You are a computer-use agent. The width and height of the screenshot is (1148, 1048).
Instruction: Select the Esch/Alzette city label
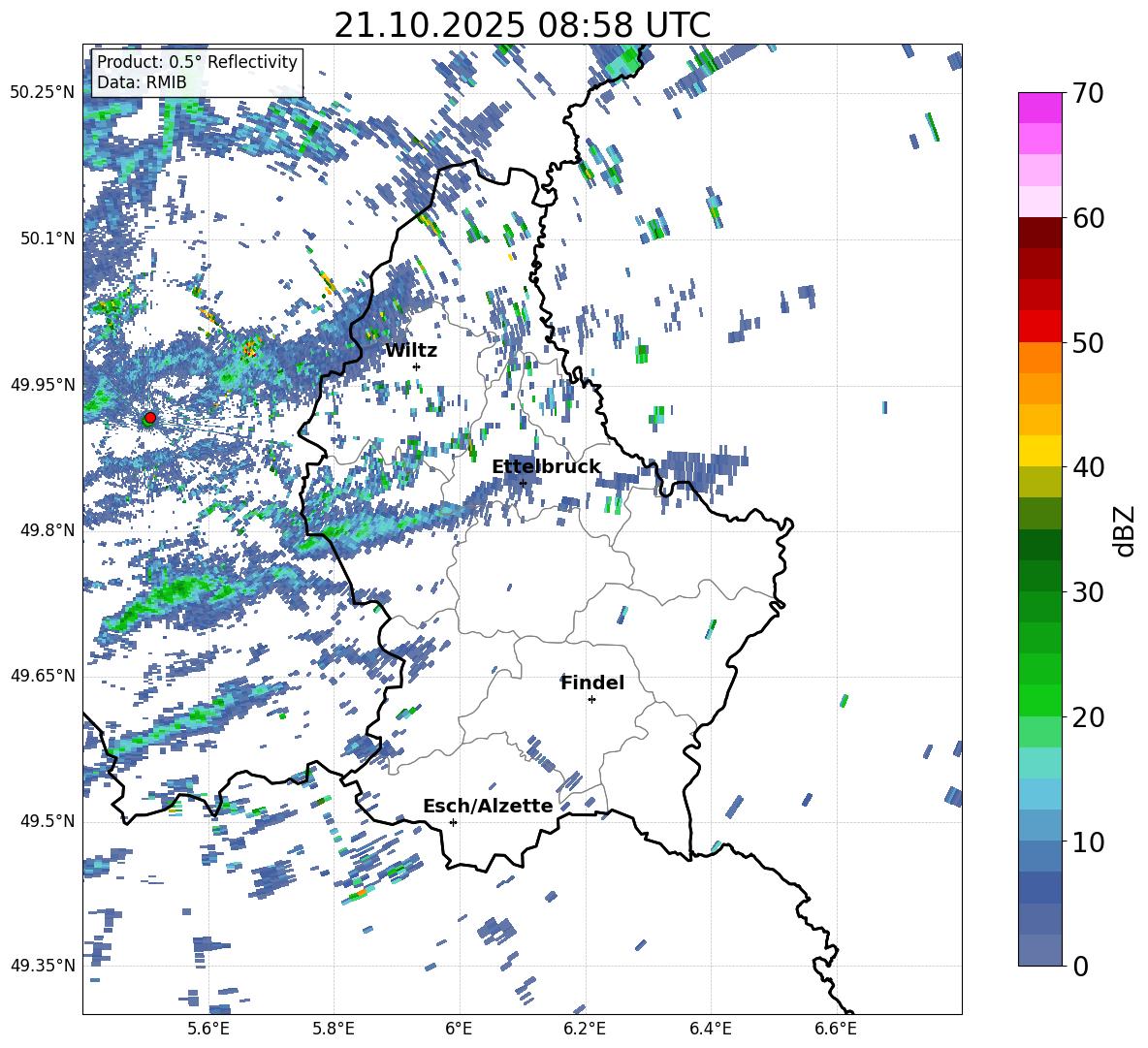pos(488,807)
